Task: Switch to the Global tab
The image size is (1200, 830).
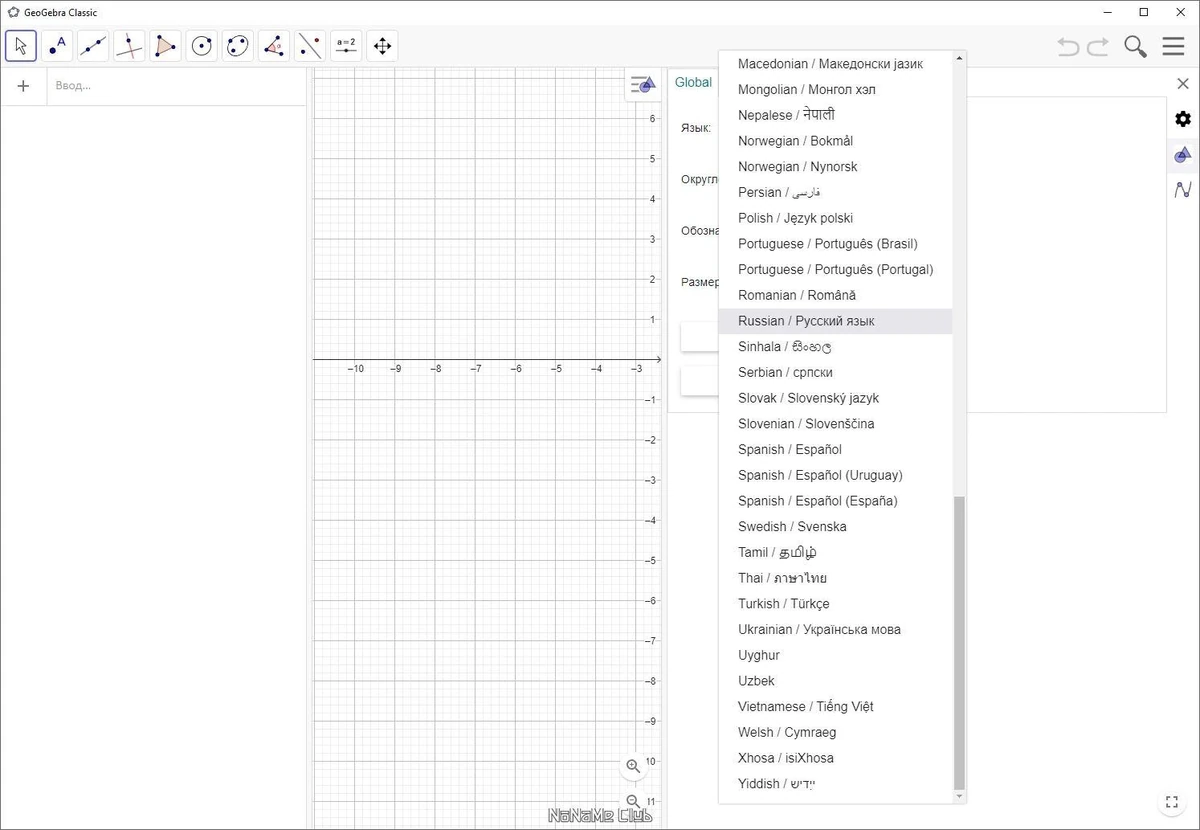Action: [693, 82]
